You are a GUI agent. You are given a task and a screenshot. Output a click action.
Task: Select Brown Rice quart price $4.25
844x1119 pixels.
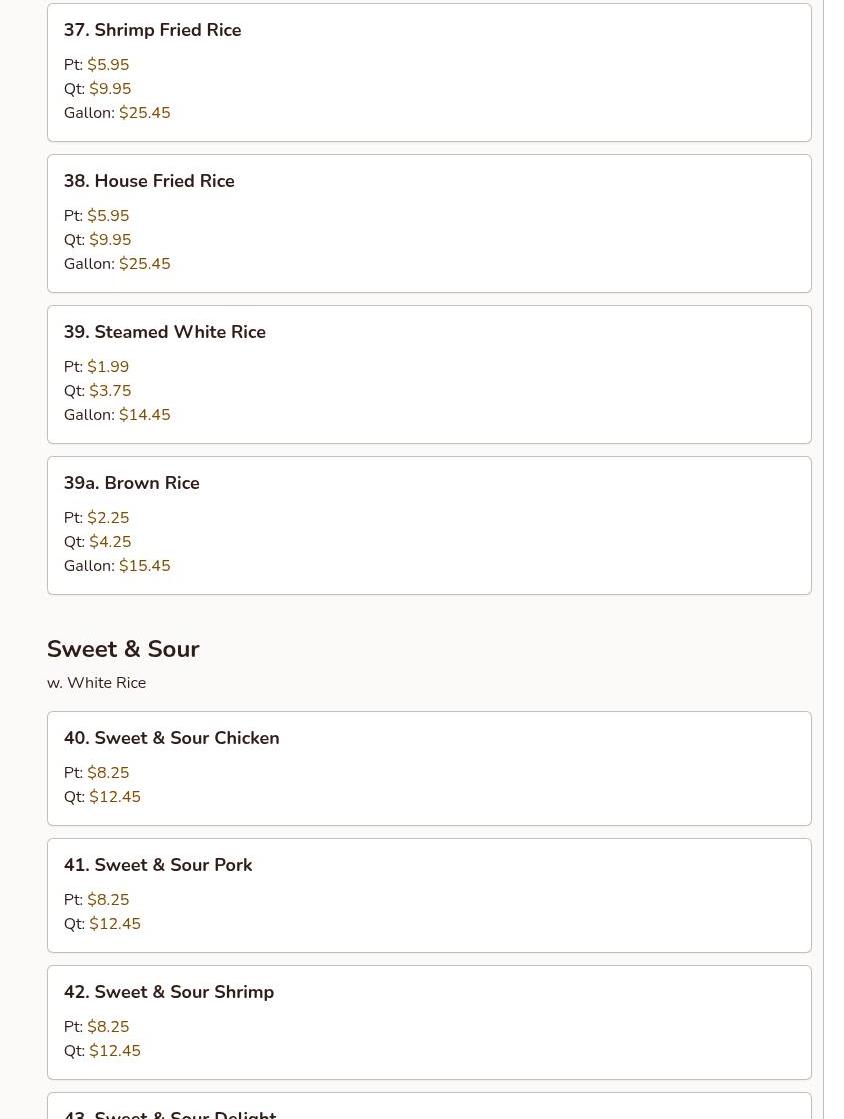tap(110, 542)
